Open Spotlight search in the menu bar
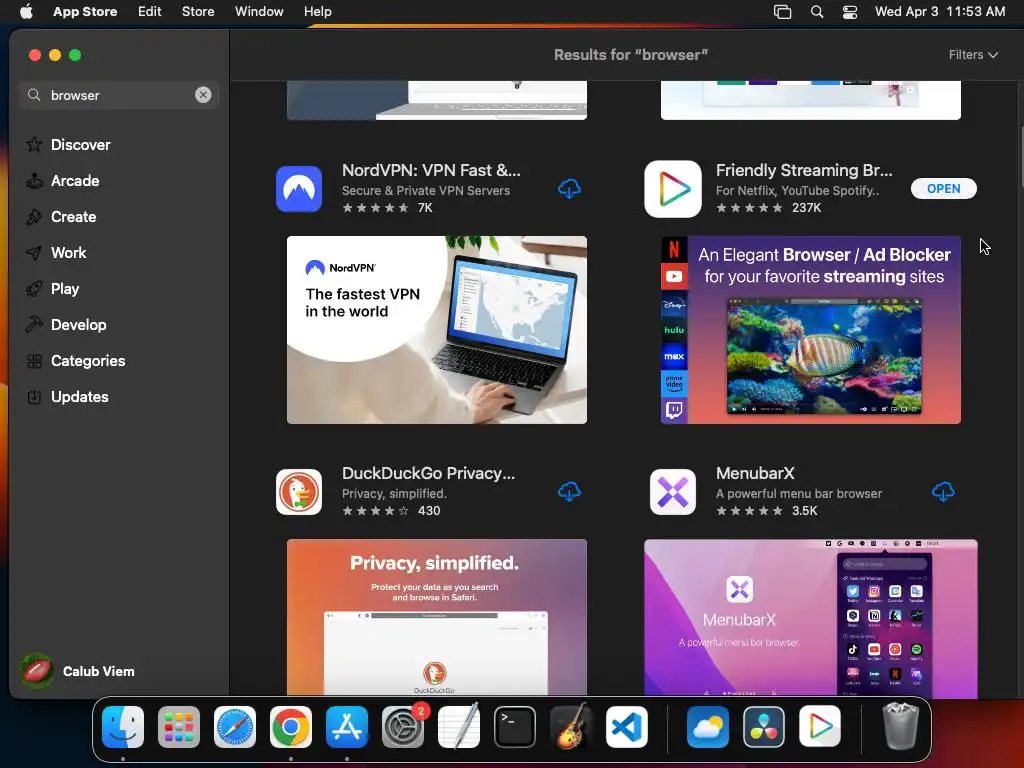This screenshot has width=1024, height=768. coord(816,11)
